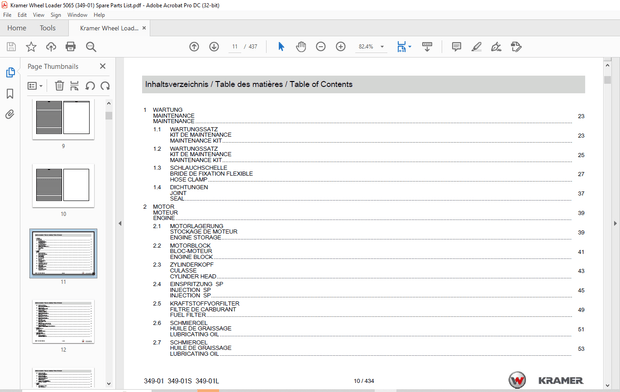Screen dimensions: 620x392
Task: Collapse the left navigation pane arrow
Action: pyautogui.click(x=120, y=223)
